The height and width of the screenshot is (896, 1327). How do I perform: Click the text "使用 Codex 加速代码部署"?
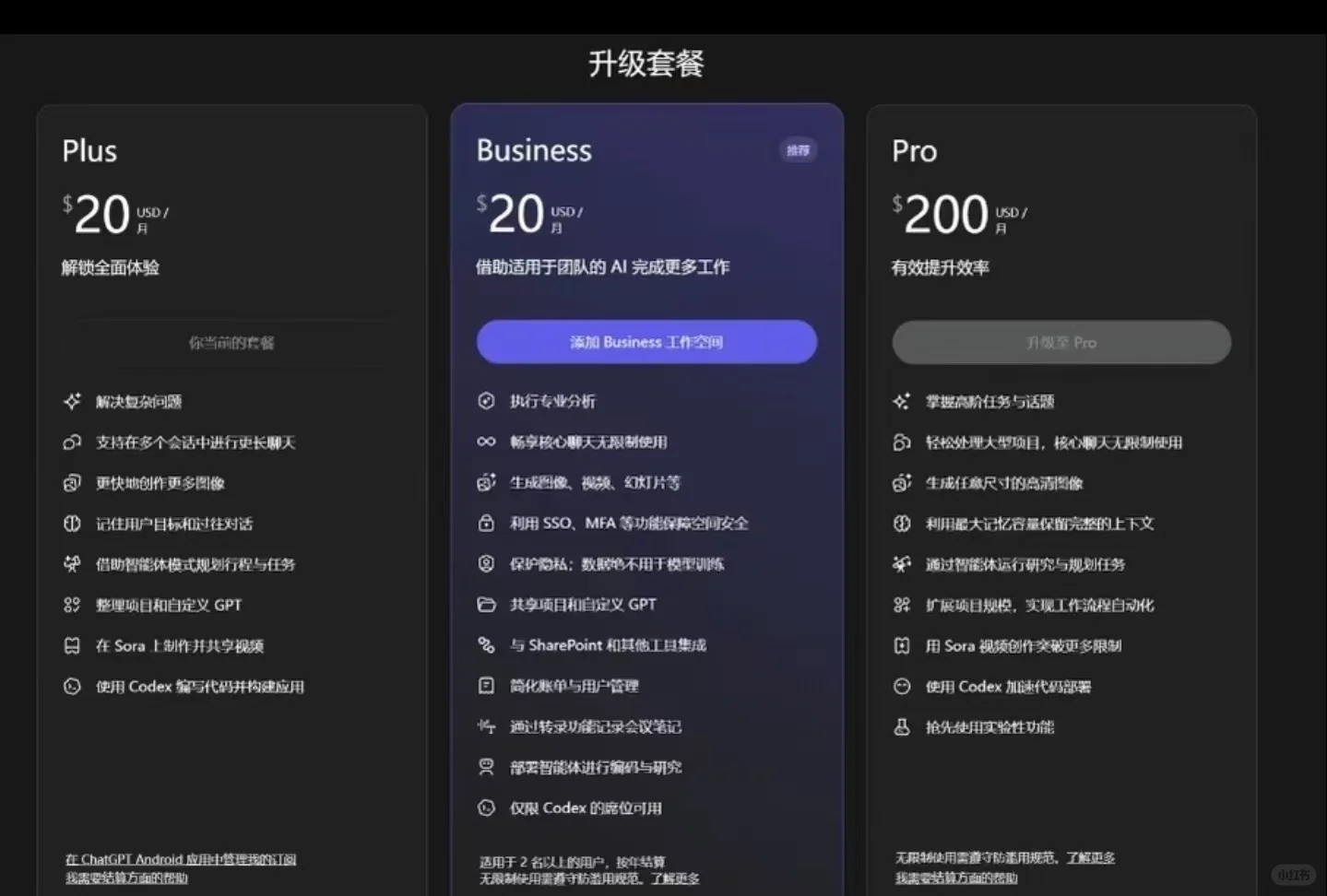[1009, 687]
